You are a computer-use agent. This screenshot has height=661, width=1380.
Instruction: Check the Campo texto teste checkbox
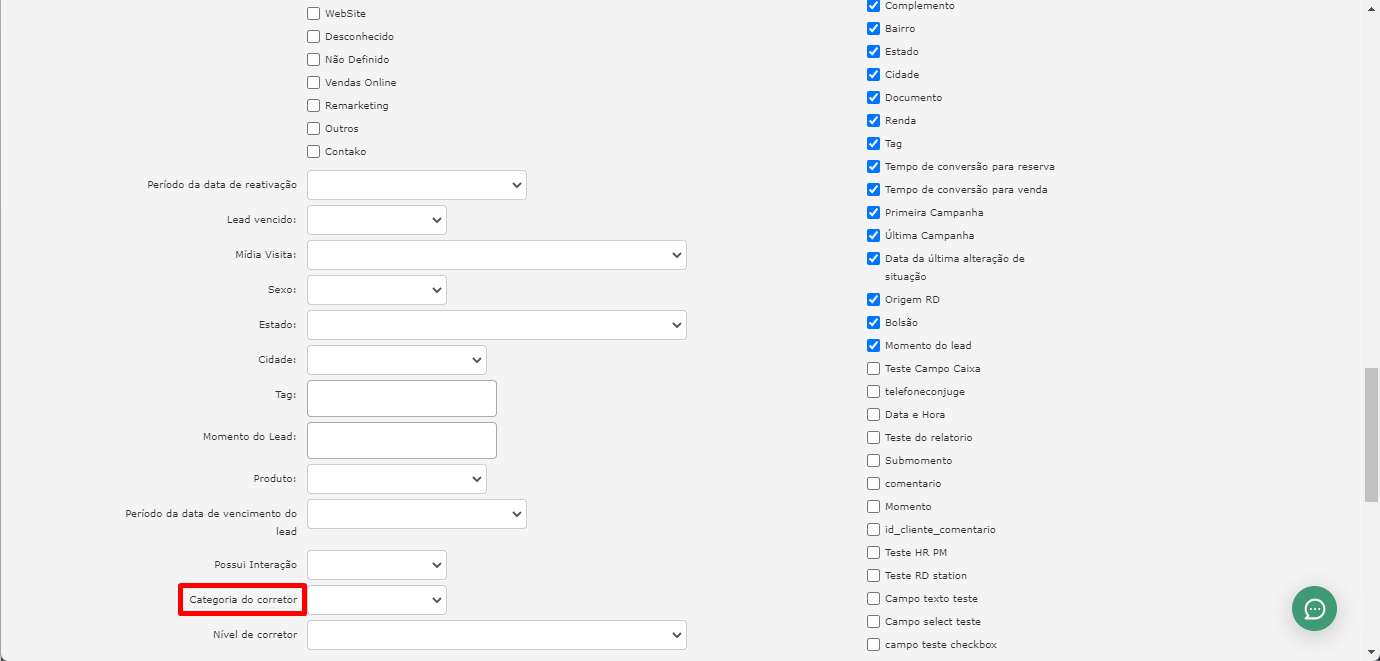coord(874,599)
